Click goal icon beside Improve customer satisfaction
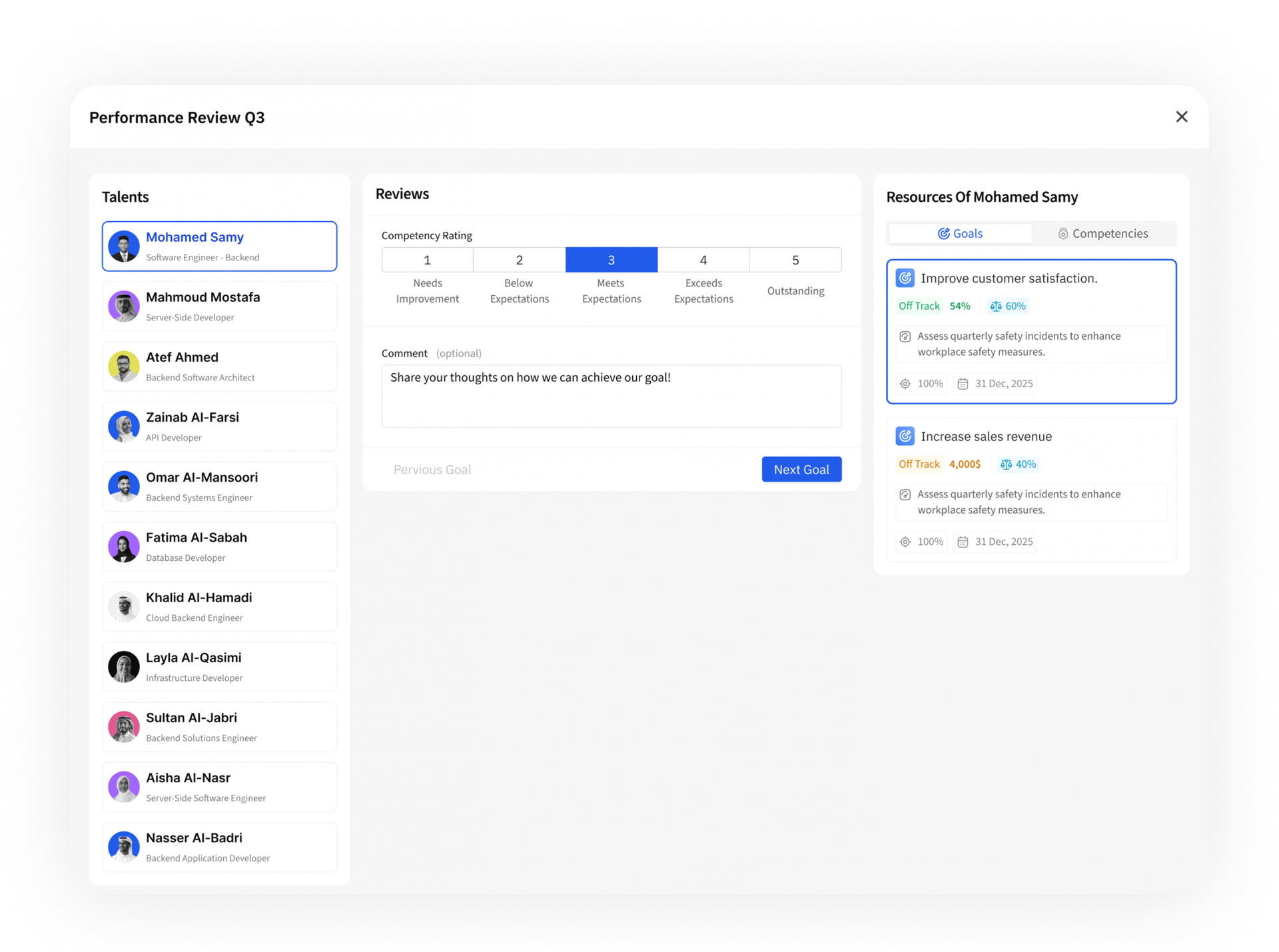Screen dimensions: 1279x952 [905, 278]
